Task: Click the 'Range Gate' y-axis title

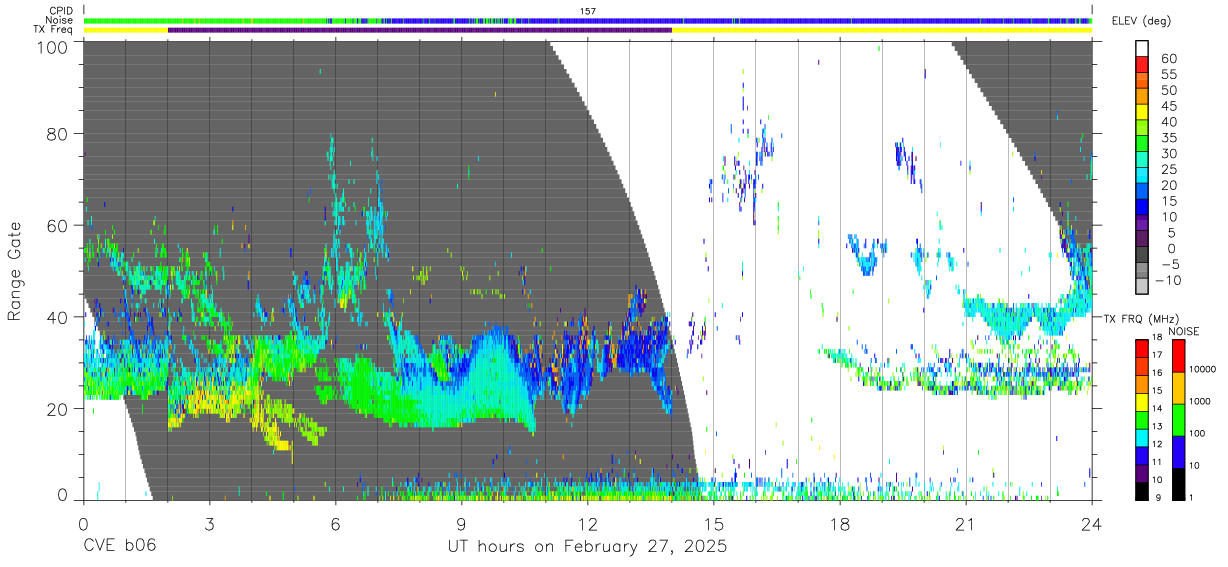Action: click(x=15, y=272)
